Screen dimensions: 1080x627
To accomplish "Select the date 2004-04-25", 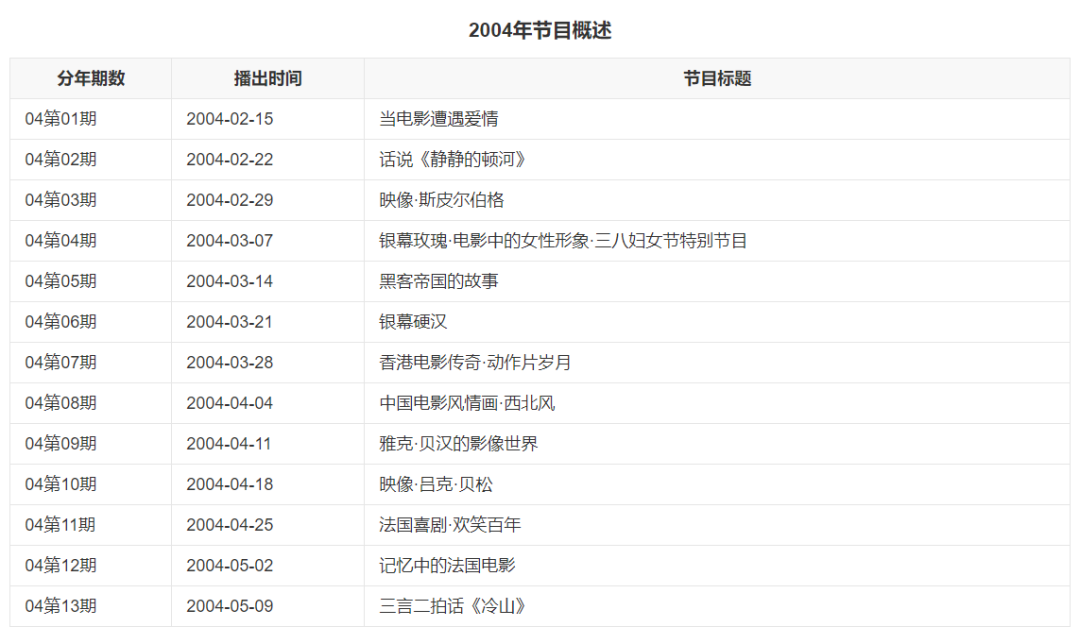I will coord(229,525).
